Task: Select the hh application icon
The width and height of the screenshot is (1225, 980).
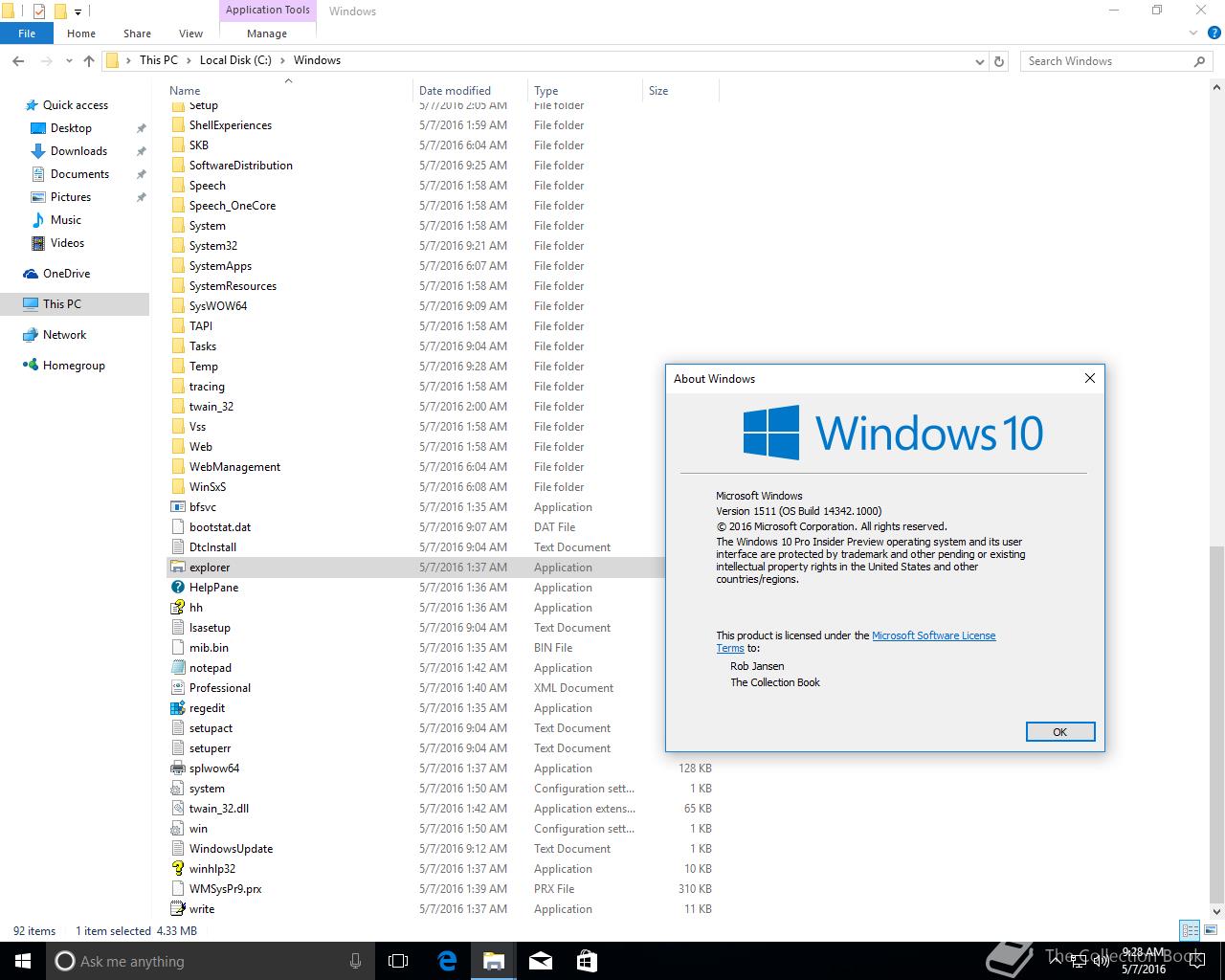Action: [x=177, y=608]
